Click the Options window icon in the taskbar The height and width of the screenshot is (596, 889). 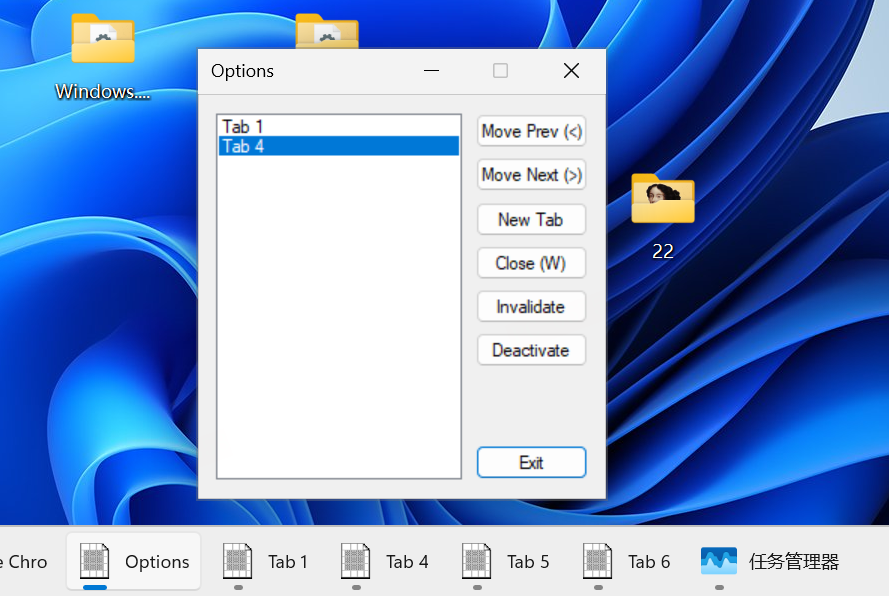pyautogui.click(x=133, y=561)
